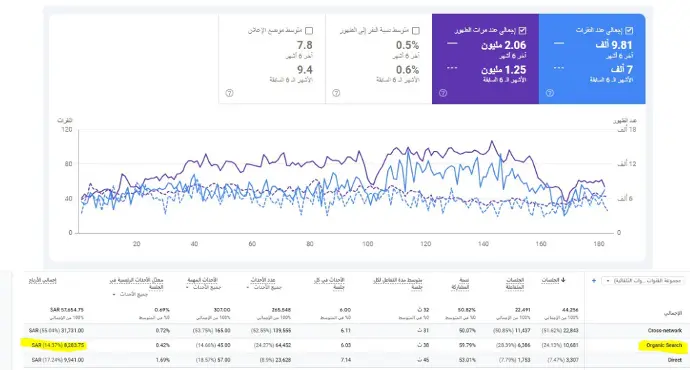Open events dropdown under عدد الأحداث

click(265, 287)
